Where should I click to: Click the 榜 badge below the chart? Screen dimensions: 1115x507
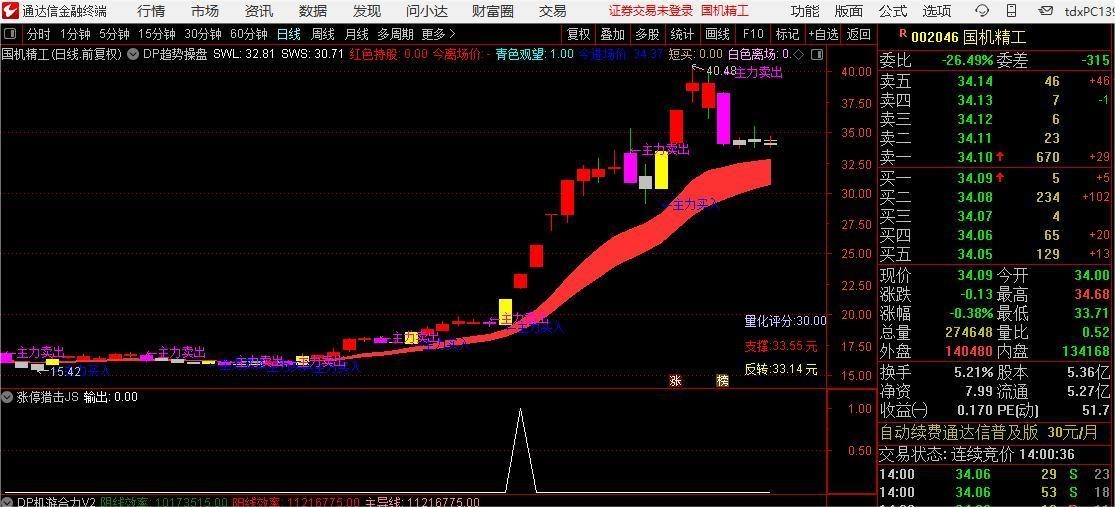coord(722,380)
